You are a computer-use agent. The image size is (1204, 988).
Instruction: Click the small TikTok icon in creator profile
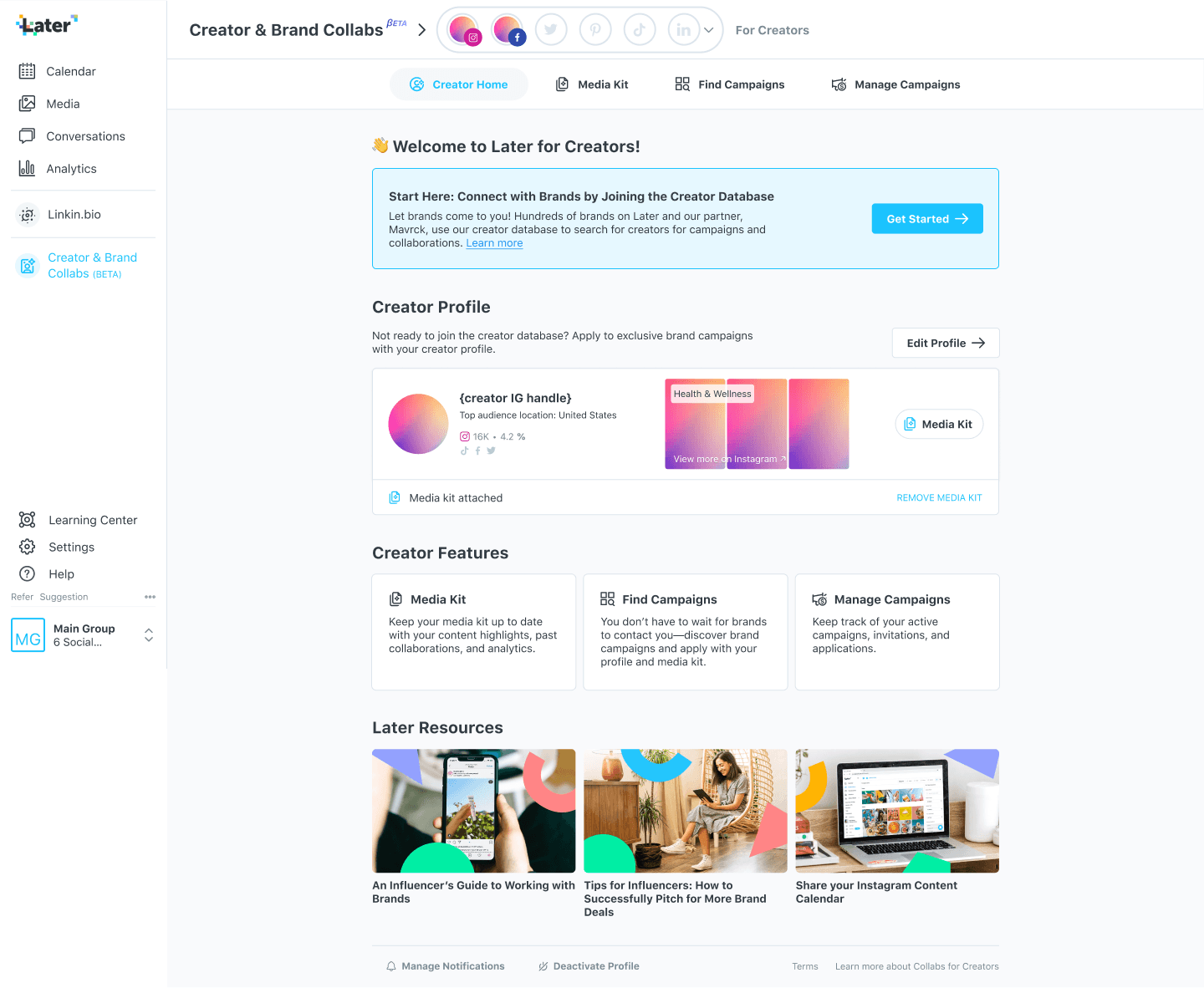coord(465,451)
